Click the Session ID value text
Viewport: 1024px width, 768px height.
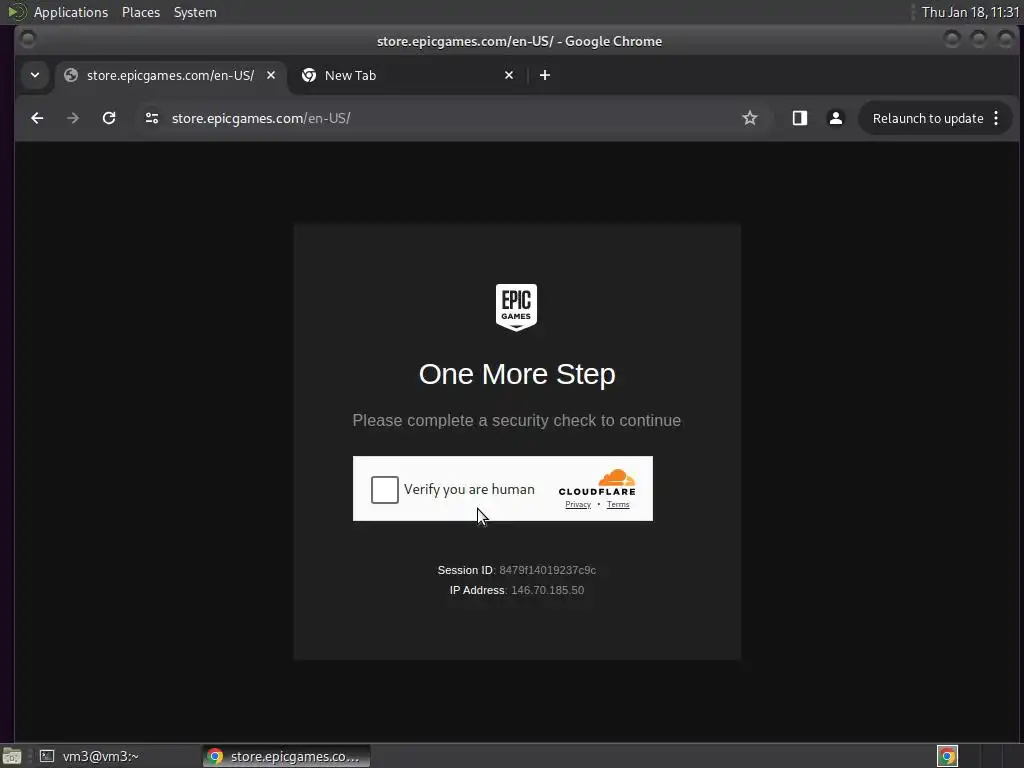coord(547,570)
